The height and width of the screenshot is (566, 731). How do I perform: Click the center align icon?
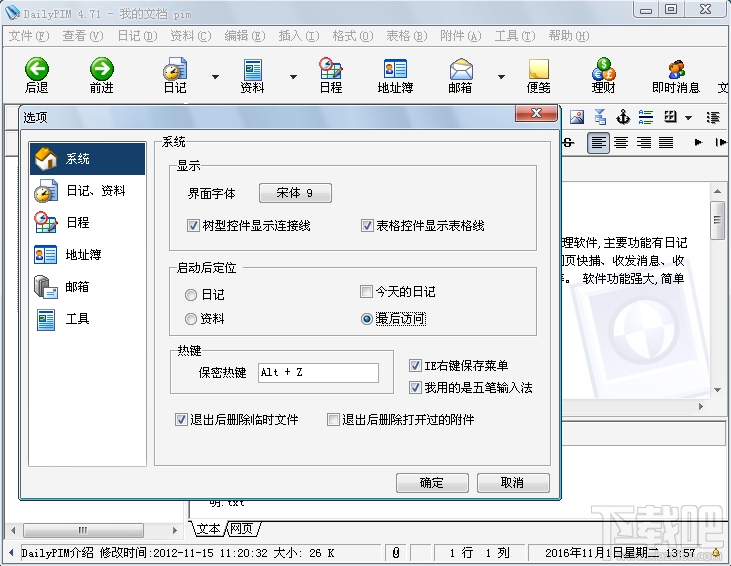point(621,142)
